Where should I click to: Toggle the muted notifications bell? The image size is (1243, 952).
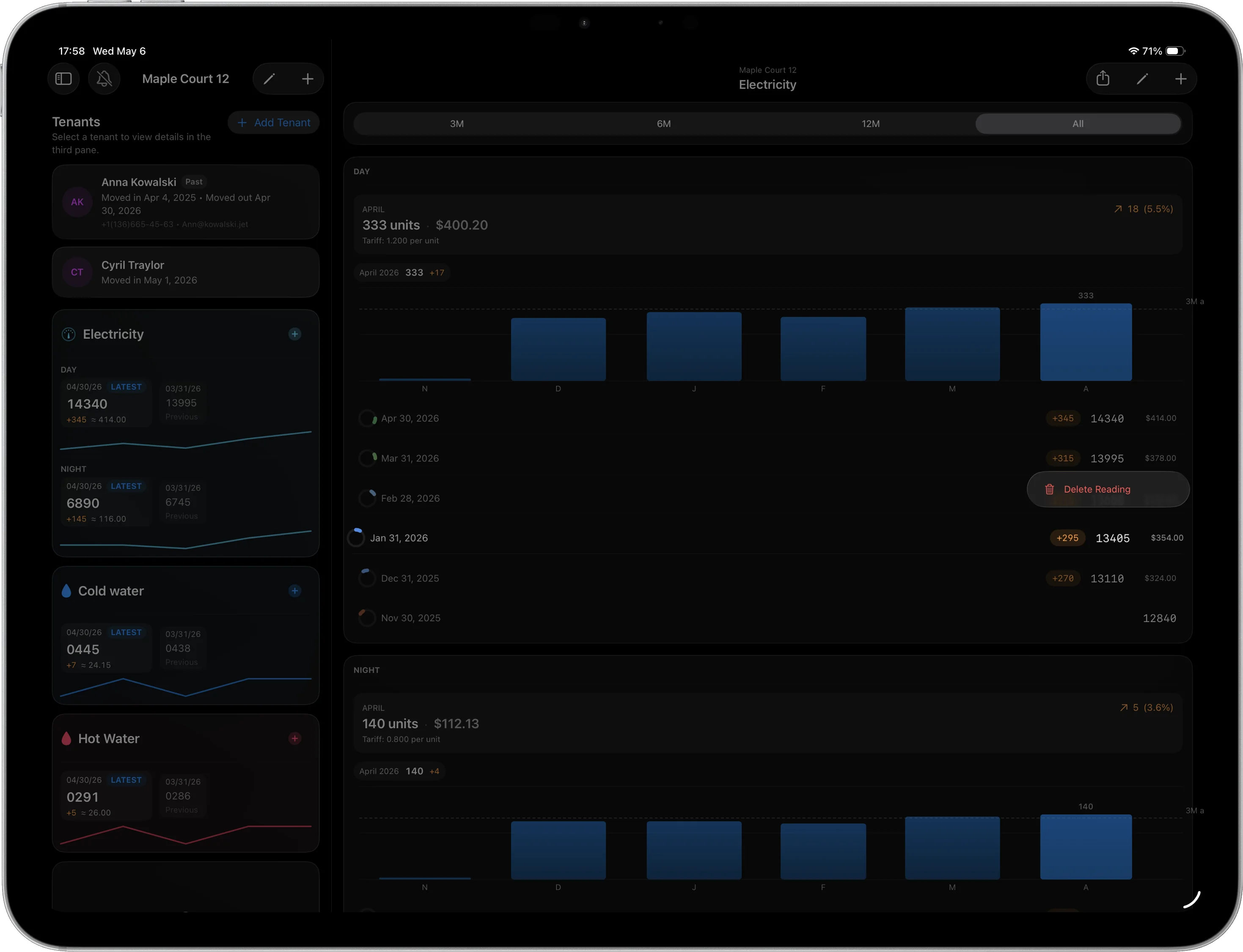pos(104,79)
